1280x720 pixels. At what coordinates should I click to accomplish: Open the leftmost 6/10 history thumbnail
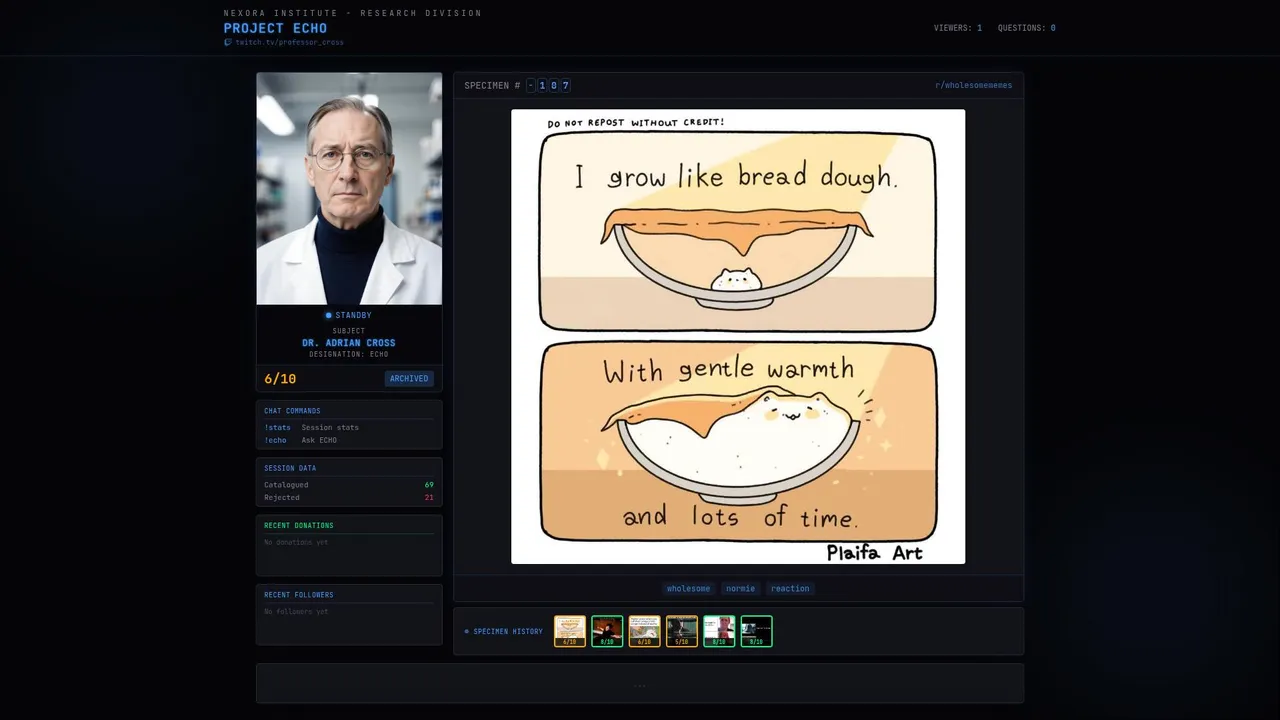coord(570,631)
